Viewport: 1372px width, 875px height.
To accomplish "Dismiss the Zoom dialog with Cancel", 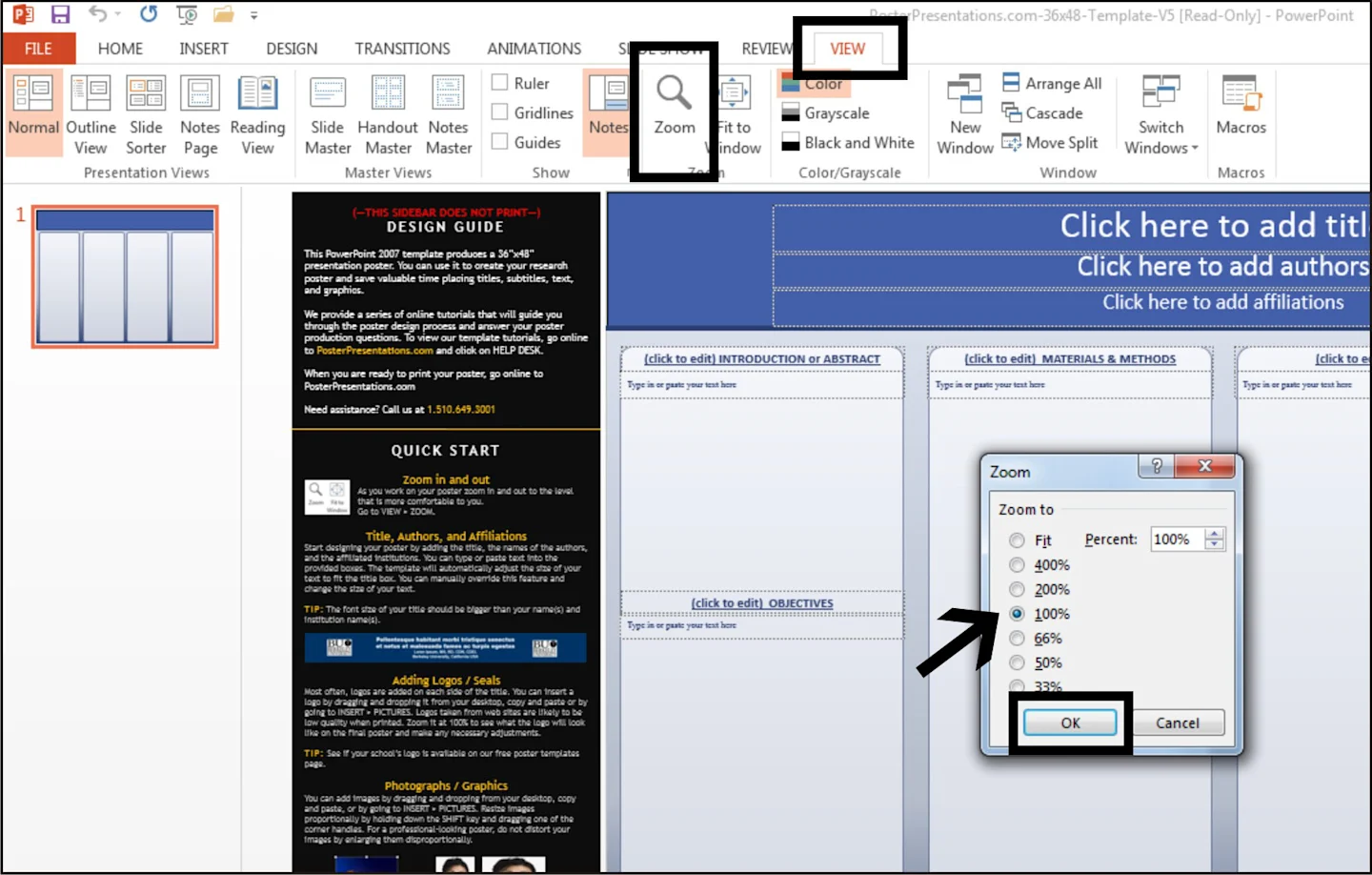I will [x=1178, y=722].
